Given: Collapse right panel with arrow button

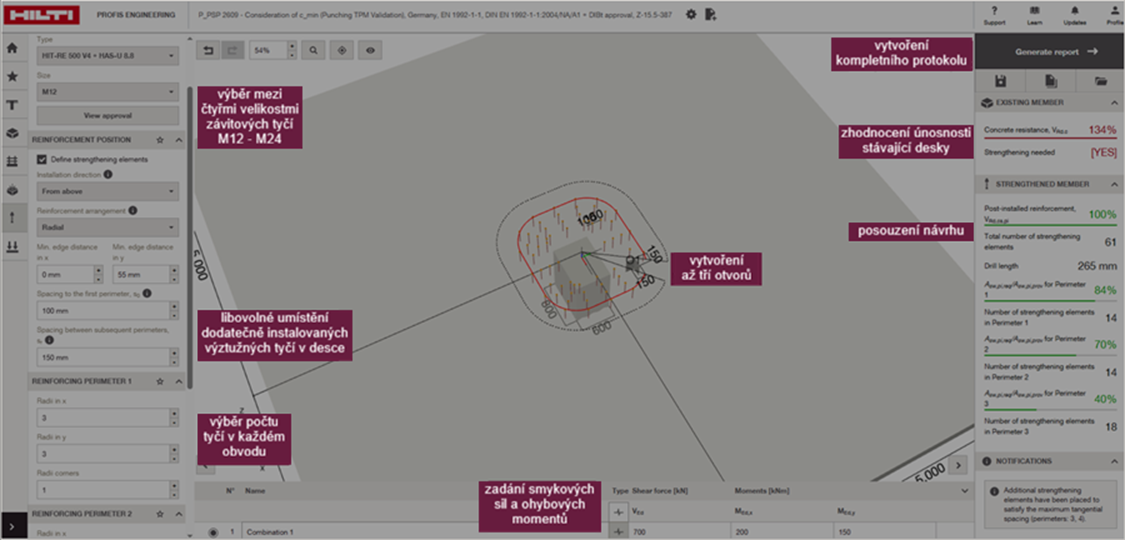Looking at the screenshot, I should (x=958, y=465).
